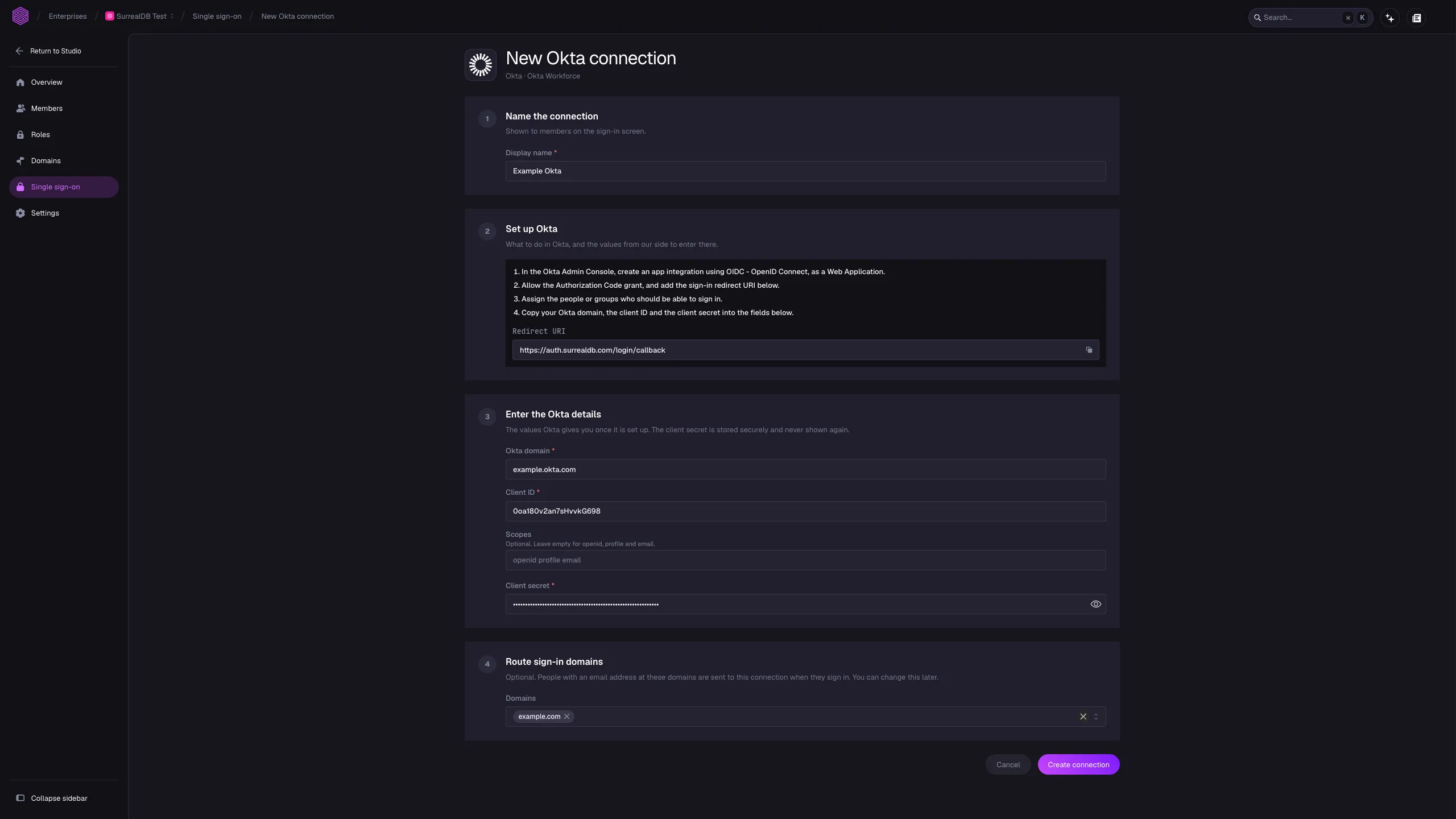Remove the example.com domain chip
Viewport: 1456px width, 819px height.
[566, 717]
